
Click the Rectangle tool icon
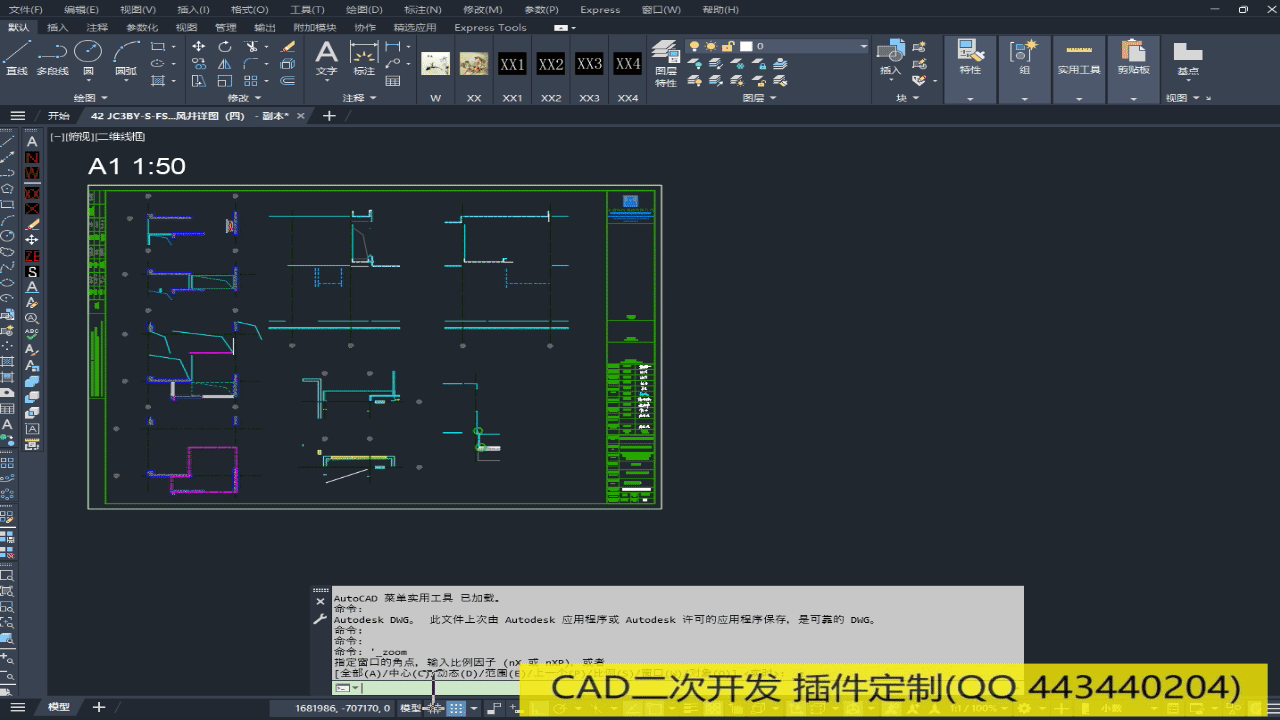(x=157, y=46)
